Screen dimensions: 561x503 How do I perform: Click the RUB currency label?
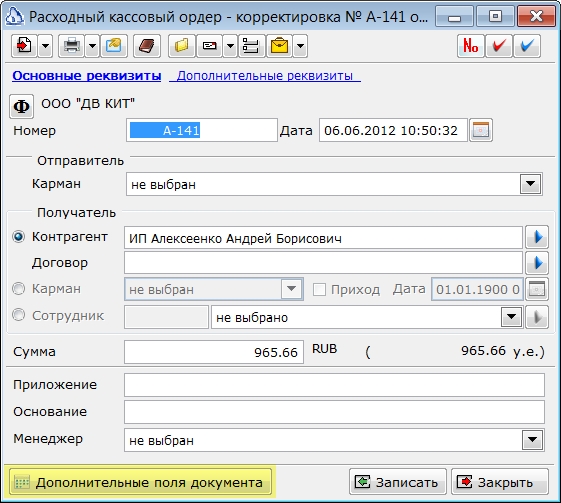click(325, 349)
